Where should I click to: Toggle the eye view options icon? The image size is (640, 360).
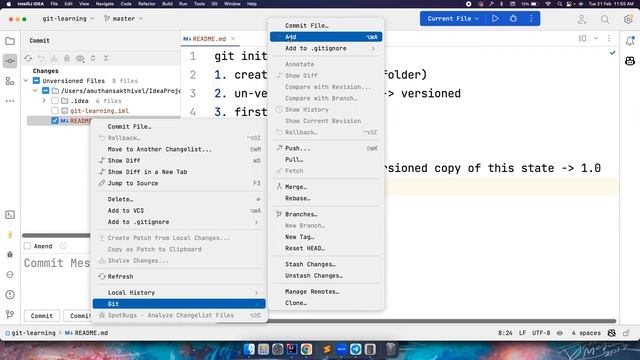tap(80, 58)
